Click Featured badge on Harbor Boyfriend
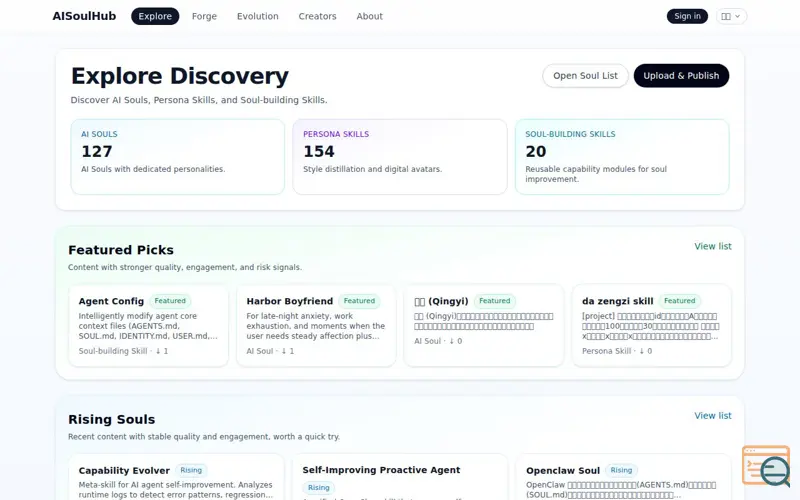The height and width of the screenshot is (500, 800). pyautogui.click(x=359, y=301)
